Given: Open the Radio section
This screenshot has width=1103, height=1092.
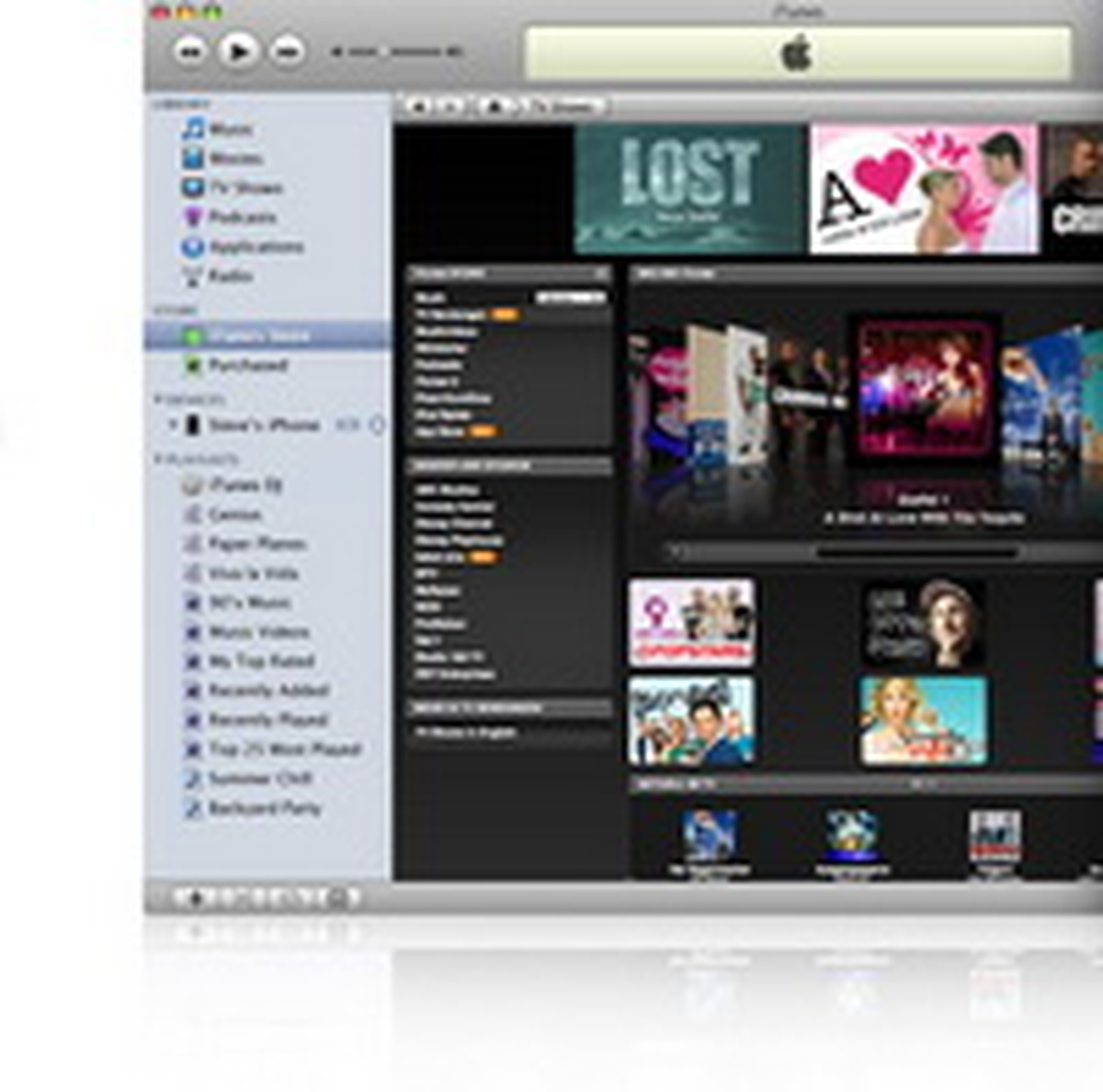Looking at the screenshot, I should (226, 276).
